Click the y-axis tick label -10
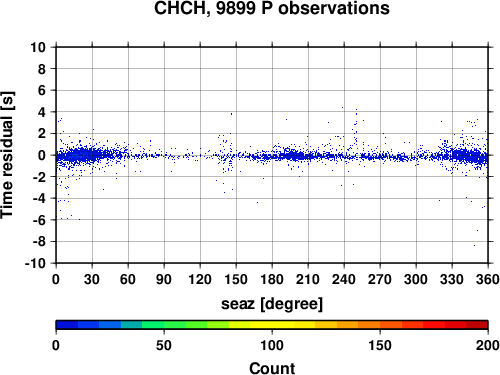Screen dimensions: 500x375 [x=35, y=263]
